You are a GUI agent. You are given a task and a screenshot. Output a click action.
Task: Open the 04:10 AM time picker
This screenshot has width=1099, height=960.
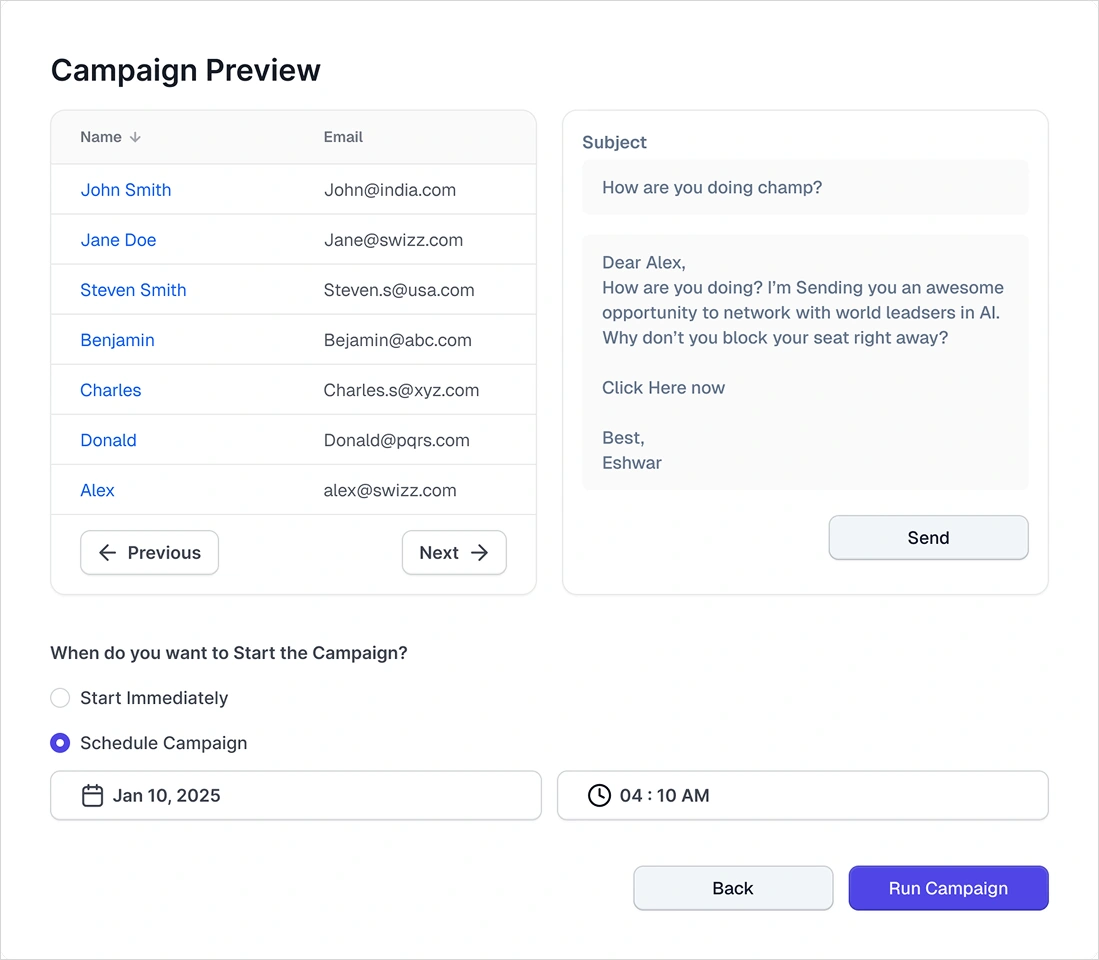tap(802, 796)
